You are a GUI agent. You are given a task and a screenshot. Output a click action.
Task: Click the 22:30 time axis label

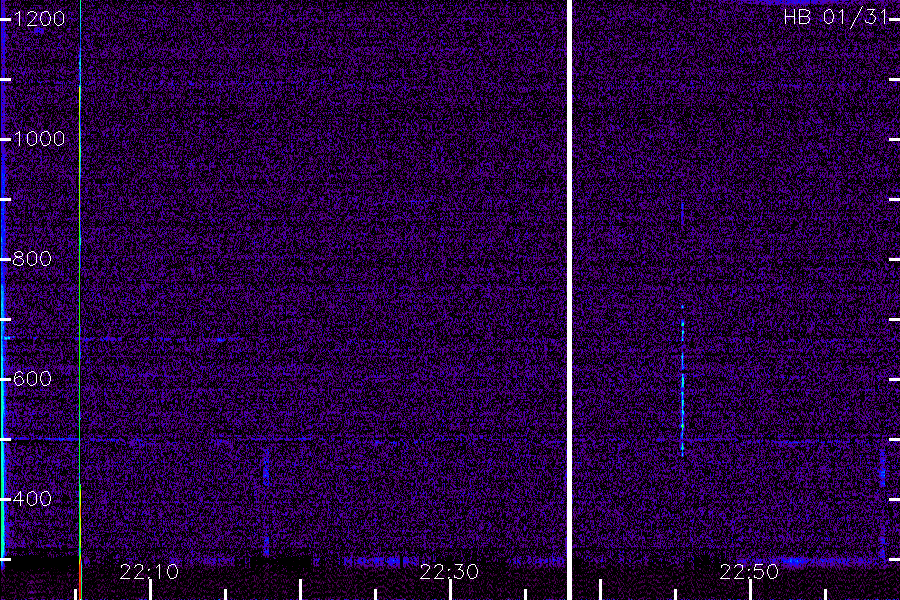449,572
